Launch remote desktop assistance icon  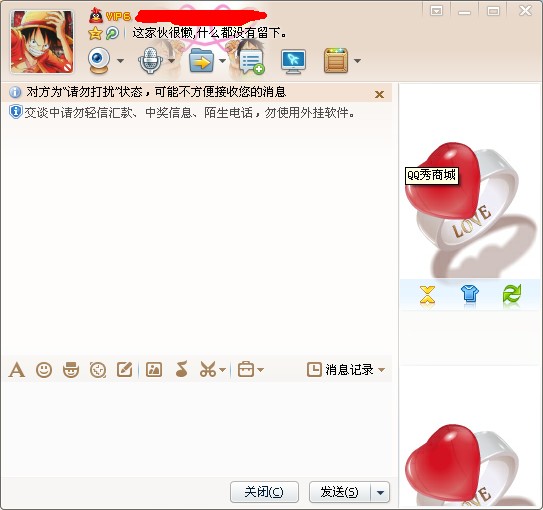tap(293, 62)
